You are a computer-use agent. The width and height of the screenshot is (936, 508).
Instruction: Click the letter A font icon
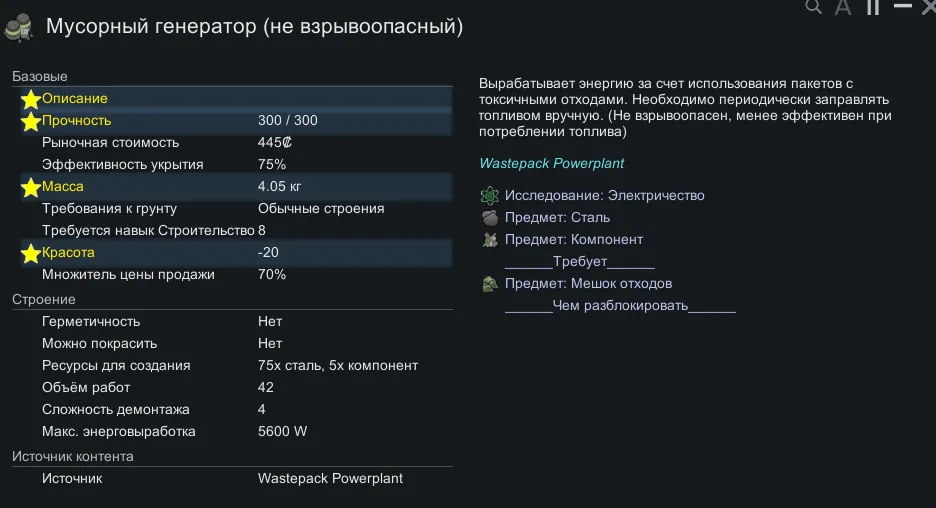[843, 8]
